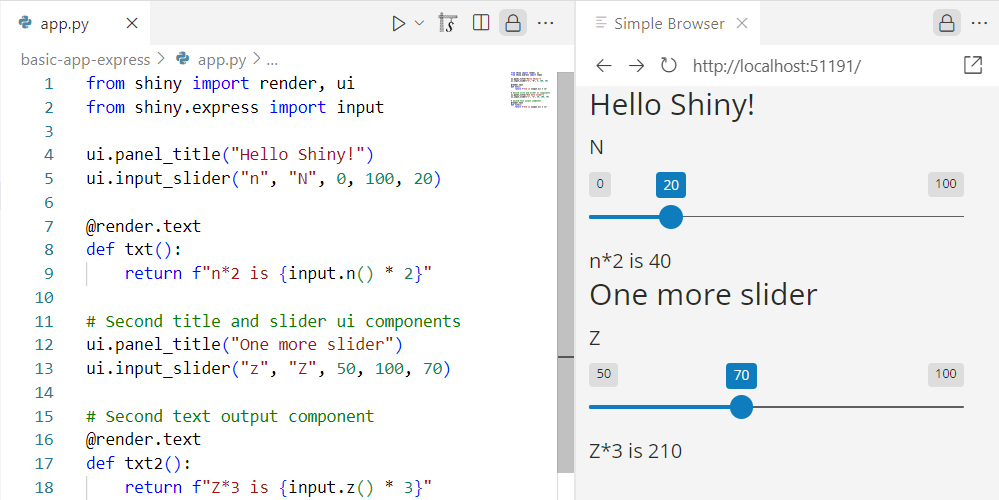
Task: Select the Simple Browser tab
Action: tap(668, 23)
